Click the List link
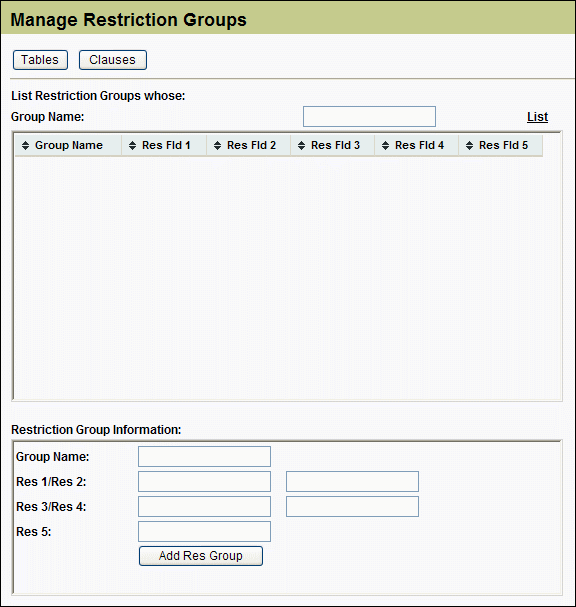The width and height of the screenshot is (576, 607). pos(537,117)
